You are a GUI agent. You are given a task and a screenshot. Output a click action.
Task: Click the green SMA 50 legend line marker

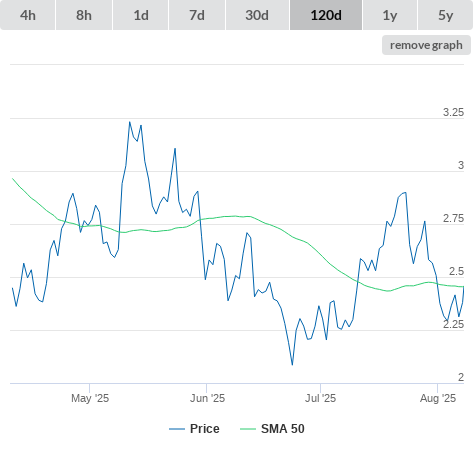click(x=248, y=429)
